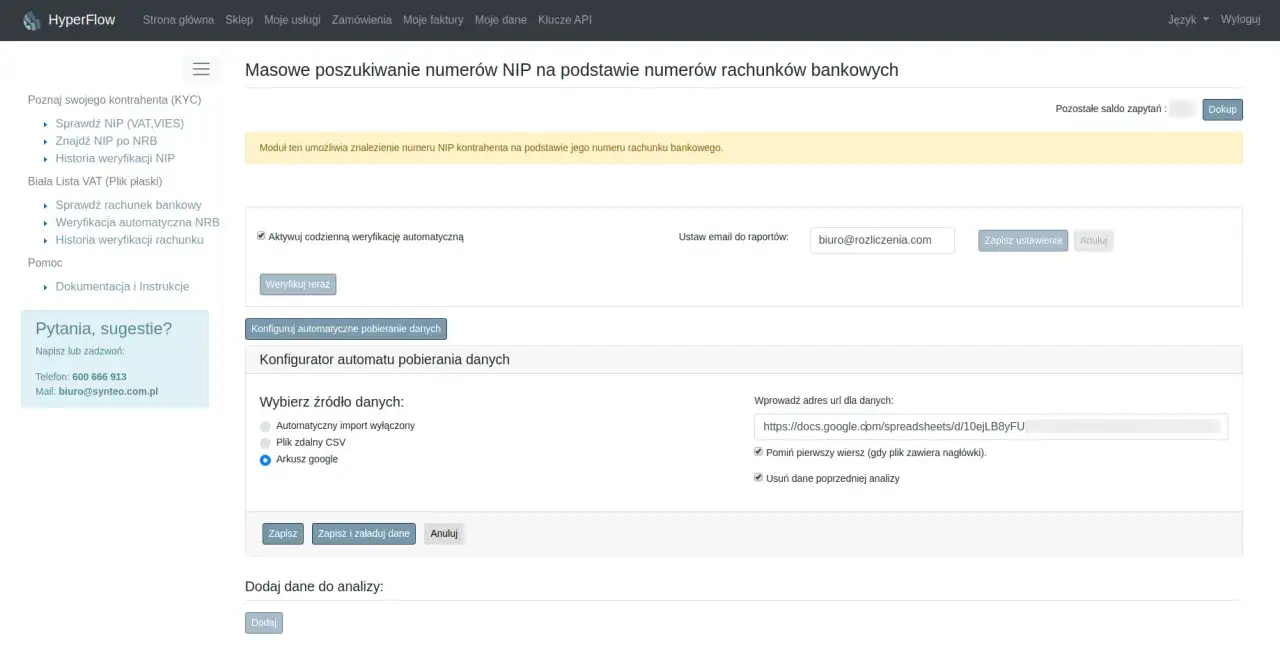
Task: Click the report email input field
Action: 882,240
